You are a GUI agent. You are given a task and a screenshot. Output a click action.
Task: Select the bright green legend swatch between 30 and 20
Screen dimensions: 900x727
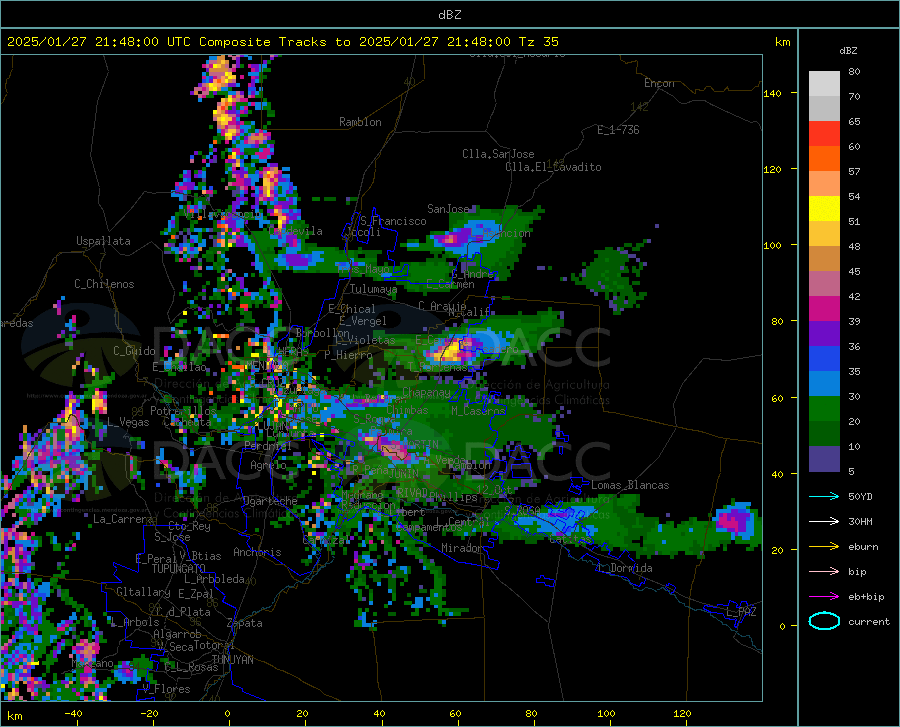[x=824, y=409]
